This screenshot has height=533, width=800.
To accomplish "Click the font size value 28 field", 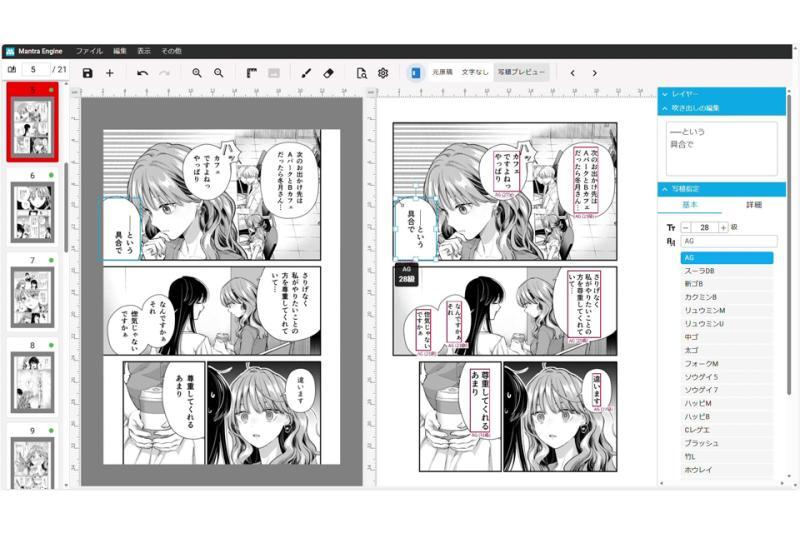I will point(705,227).
